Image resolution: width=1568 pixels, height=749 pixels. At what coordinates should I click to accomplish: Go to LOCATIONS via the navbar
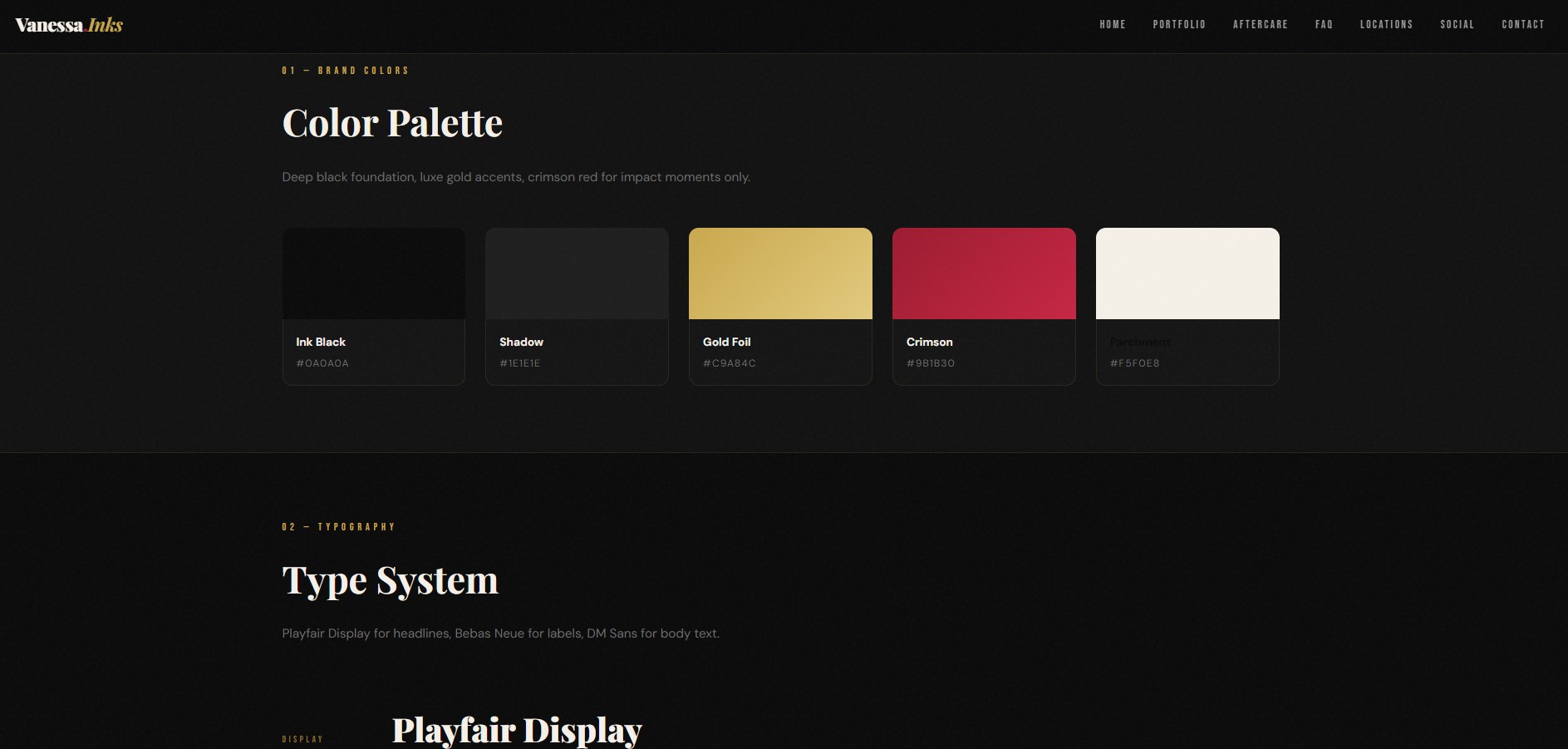[x=1386, y=24]
